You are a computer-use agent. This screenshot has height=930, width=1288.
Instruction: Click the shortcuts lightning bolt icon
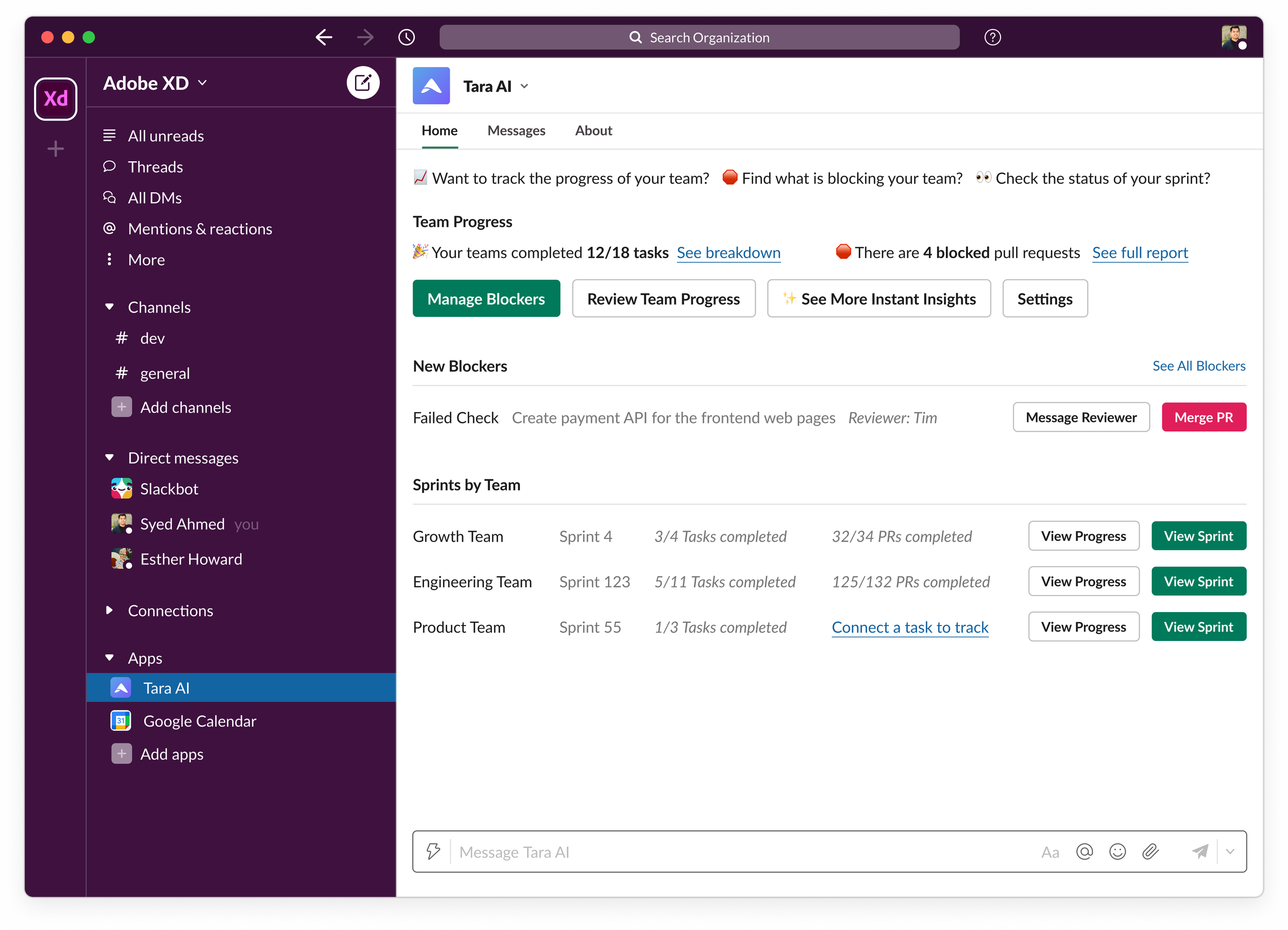(433, 851)
